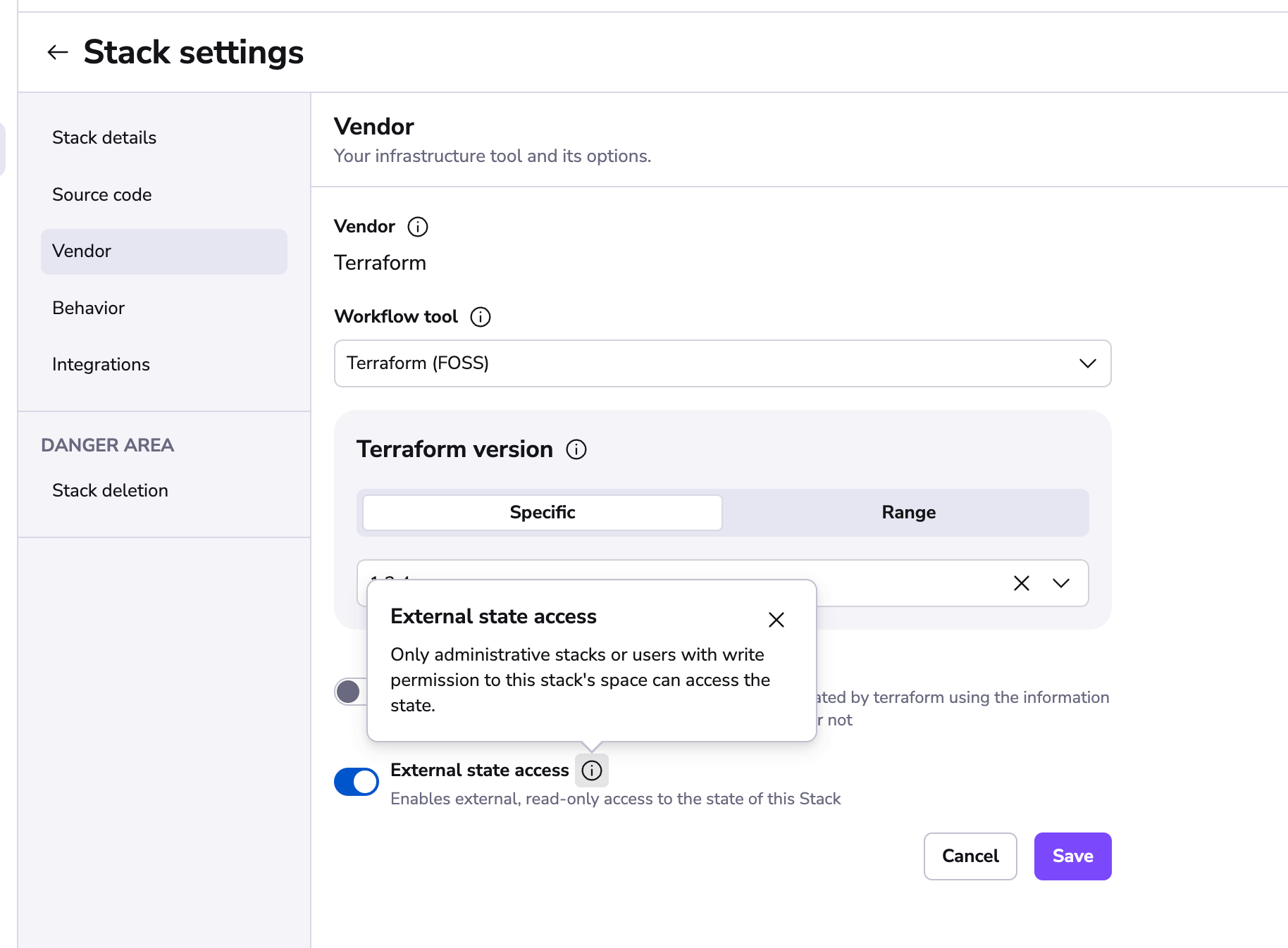Click the Terraform version info icon

(x=576, y=449)
